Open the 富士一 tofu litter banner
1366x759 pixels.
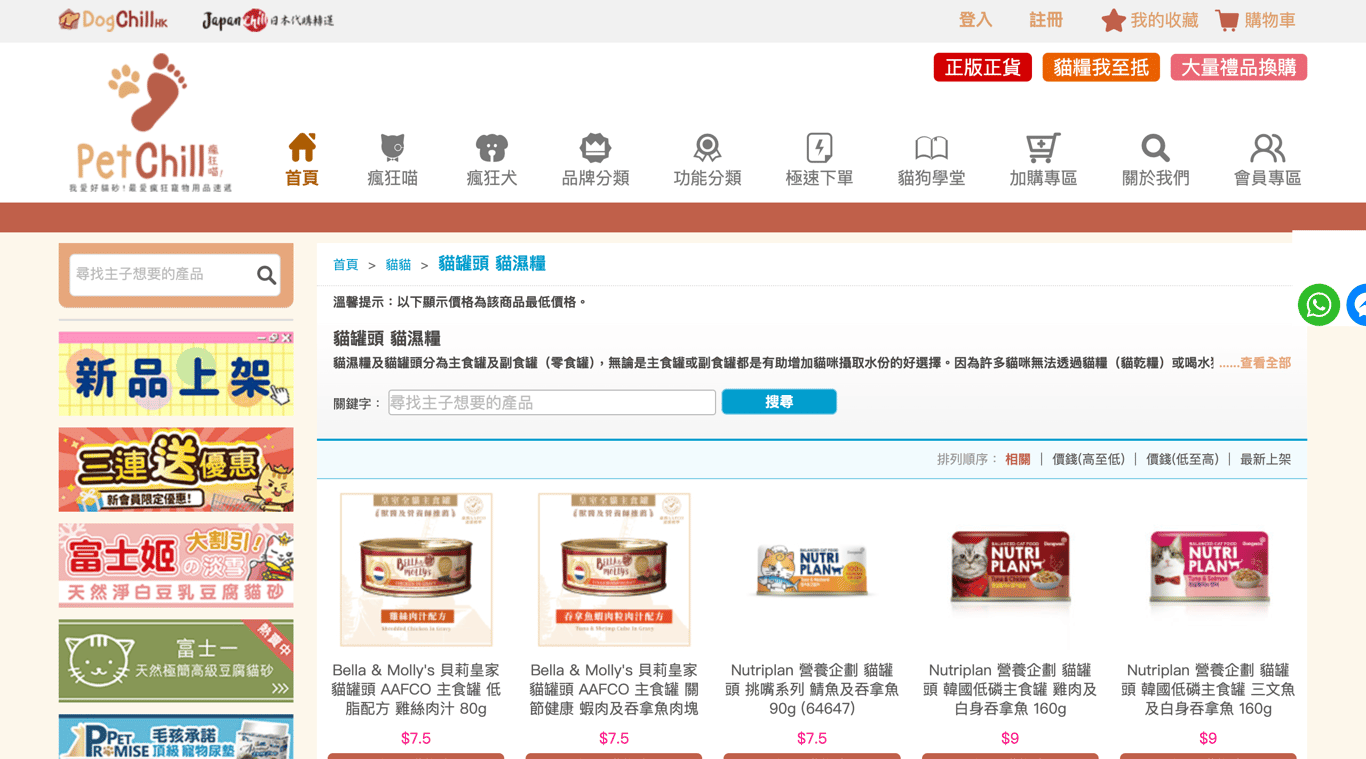pos(176,661)
